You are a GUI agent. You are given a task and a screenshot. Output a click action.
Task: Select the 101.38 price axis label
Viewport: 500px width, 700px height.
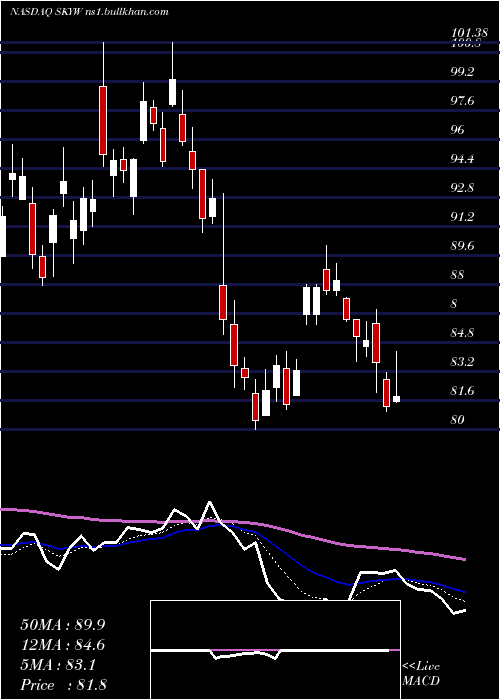(469, 33)
